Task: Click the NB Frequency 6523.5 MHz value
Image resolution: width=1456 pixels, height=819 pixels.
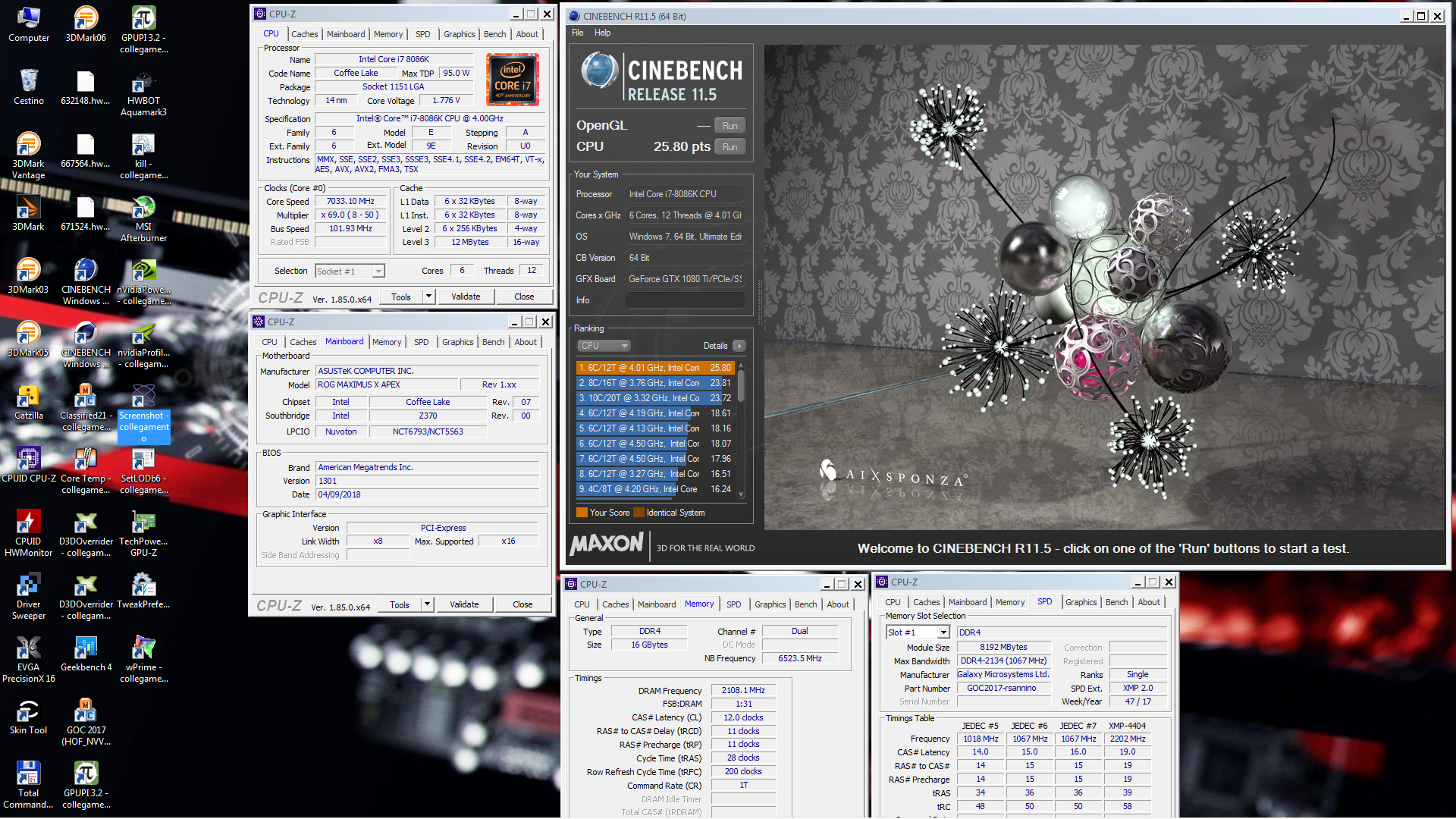Action: [799, 658]
